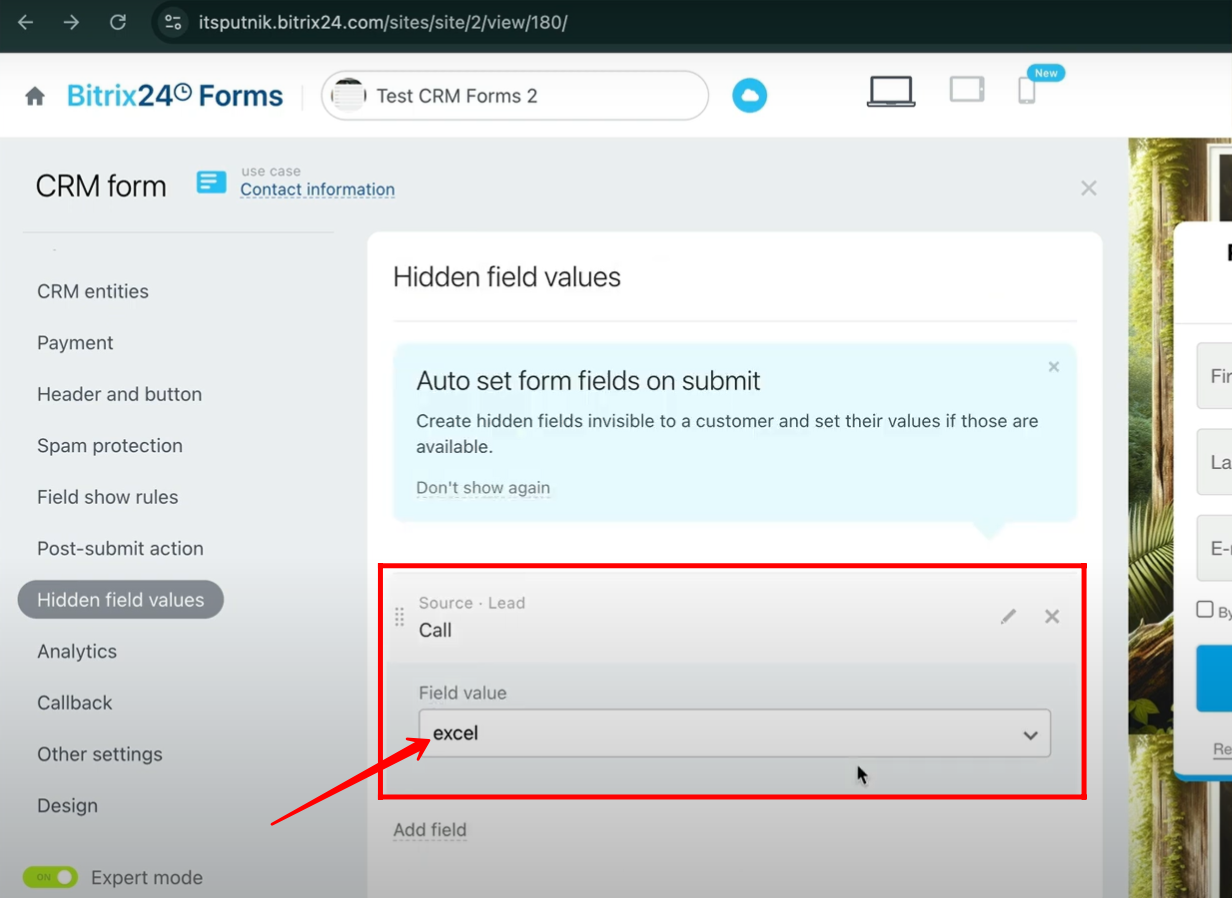Switch to mobile preview icon
Image resolution: width=1232 pixels, height=898 pixels.
pyautogui.click(x=1026, y=90)
